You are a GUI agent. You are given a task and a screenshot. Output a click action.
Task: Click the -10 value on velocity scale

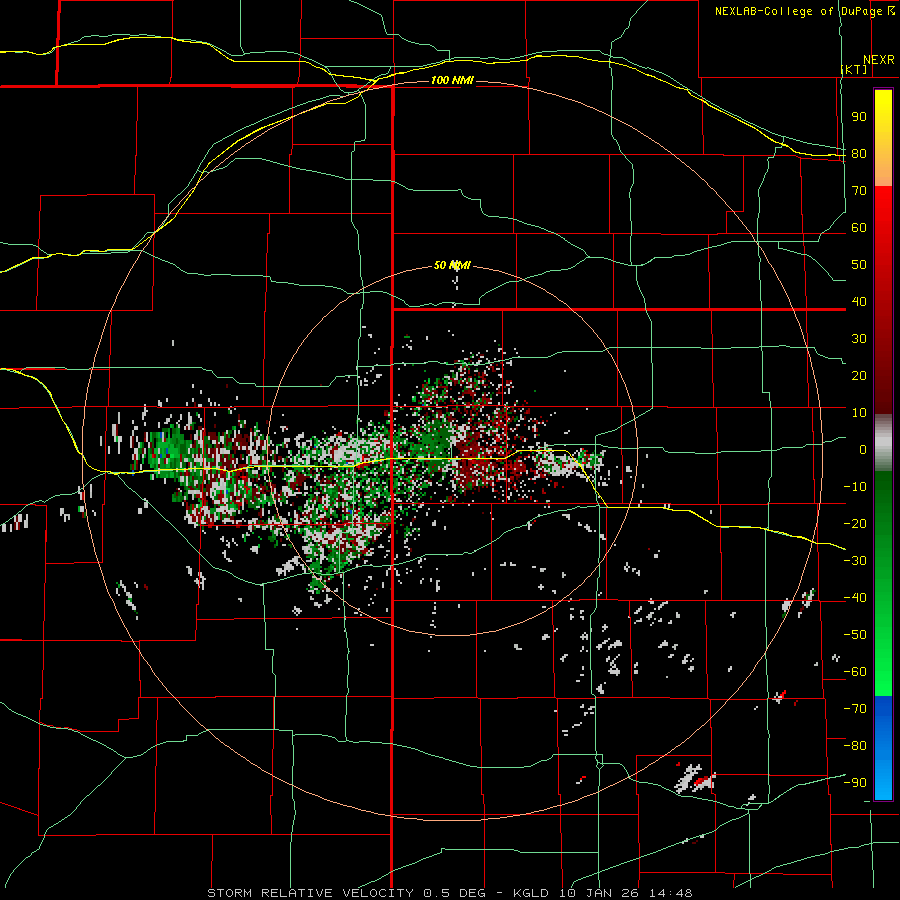click(855, 487)
